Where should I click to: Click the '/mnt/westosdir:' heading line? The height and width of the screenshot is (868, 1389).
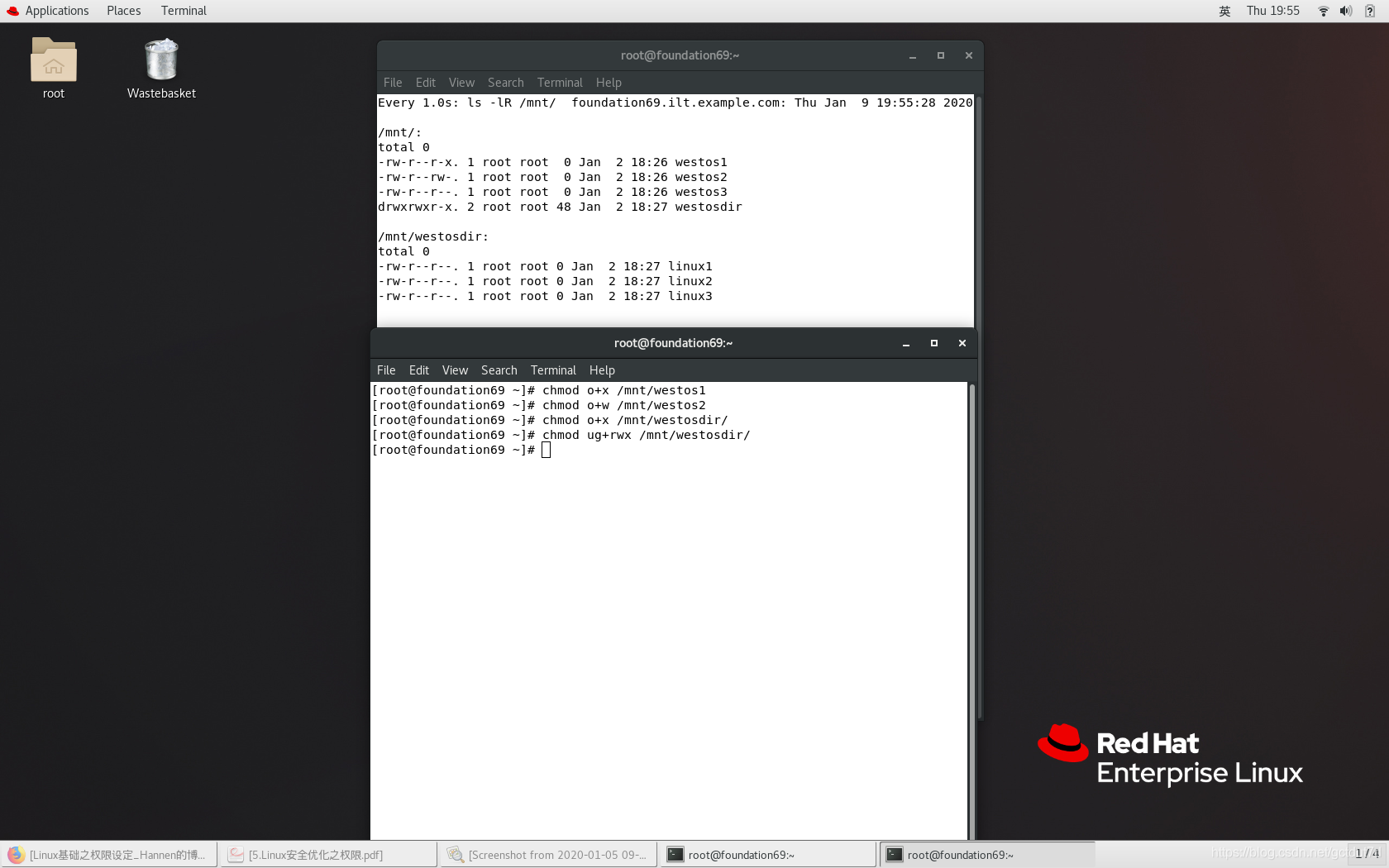click(x=433, y=236)
